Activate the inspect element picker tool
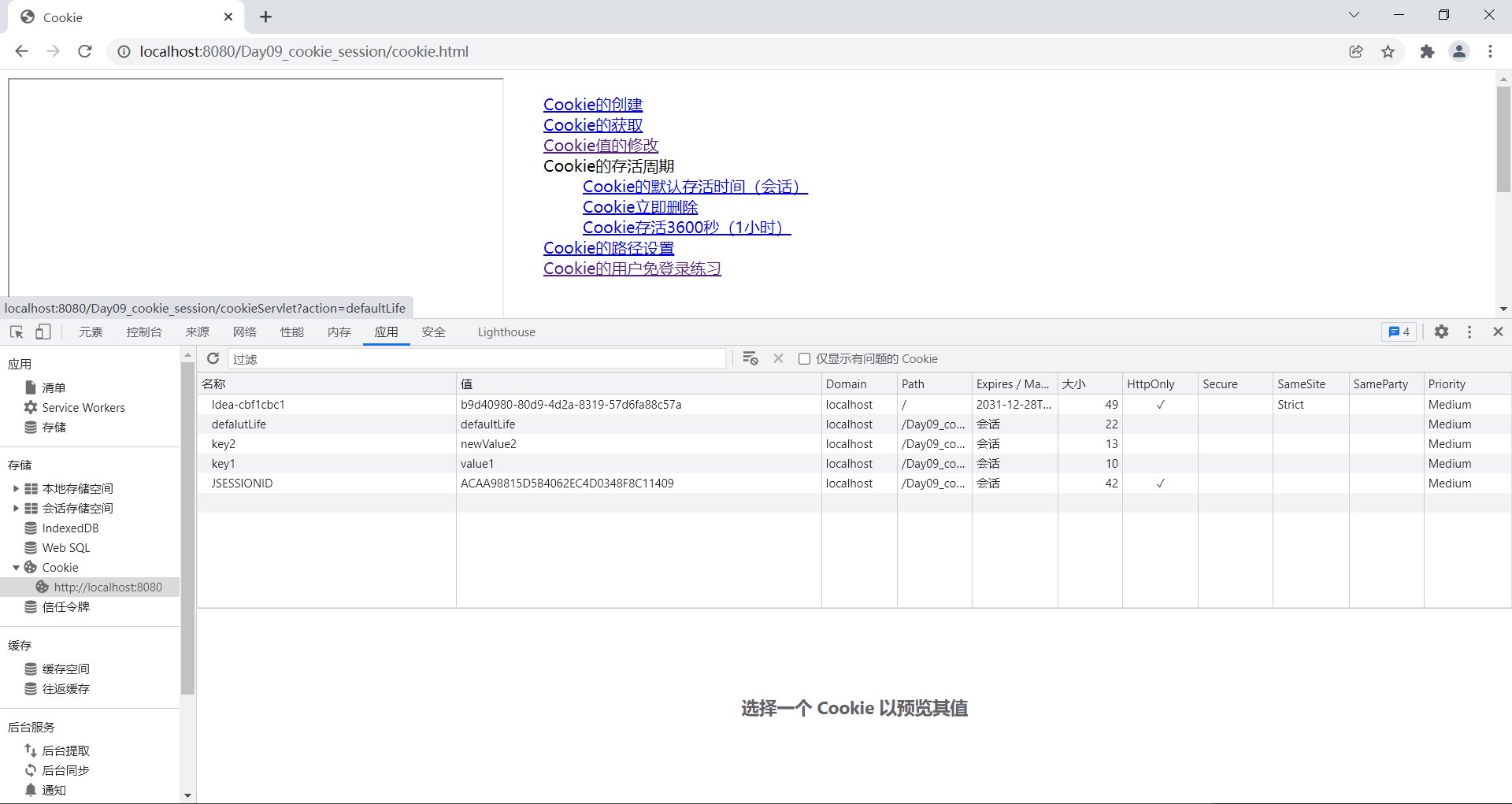 click(17, 332)
